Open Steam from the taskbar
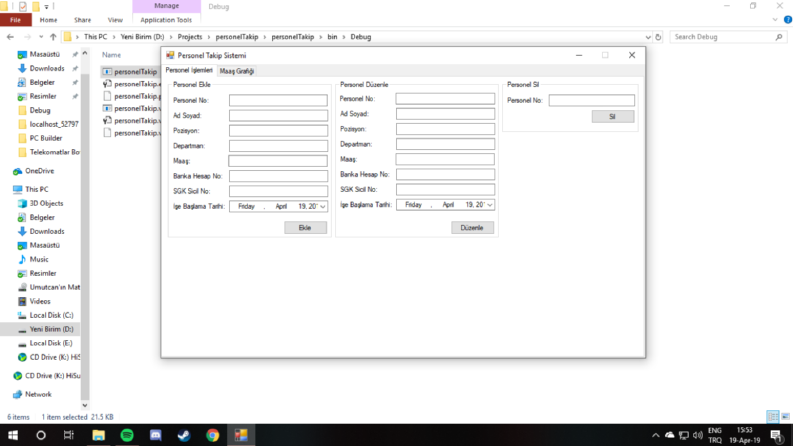Screen dimensions: 793x446 pos(184,435)
